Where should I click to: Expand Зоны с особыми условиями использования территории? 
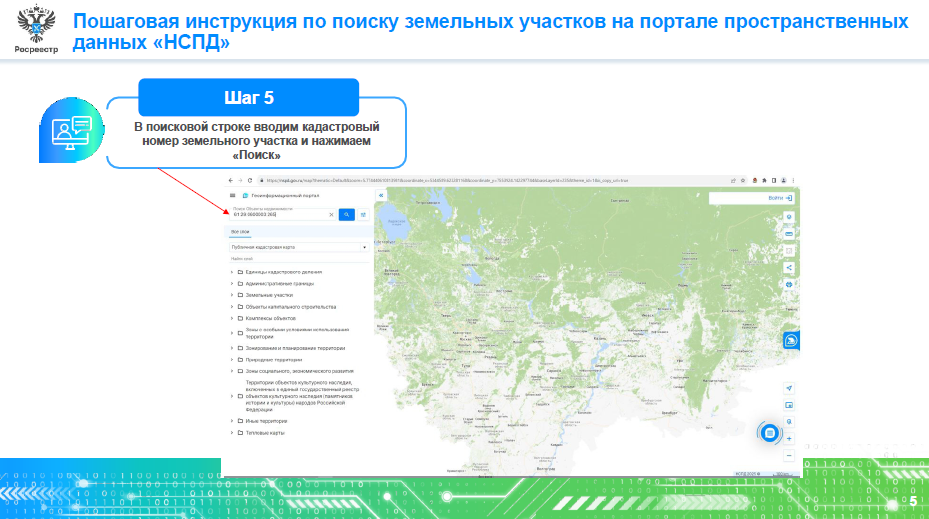point(232,333)
